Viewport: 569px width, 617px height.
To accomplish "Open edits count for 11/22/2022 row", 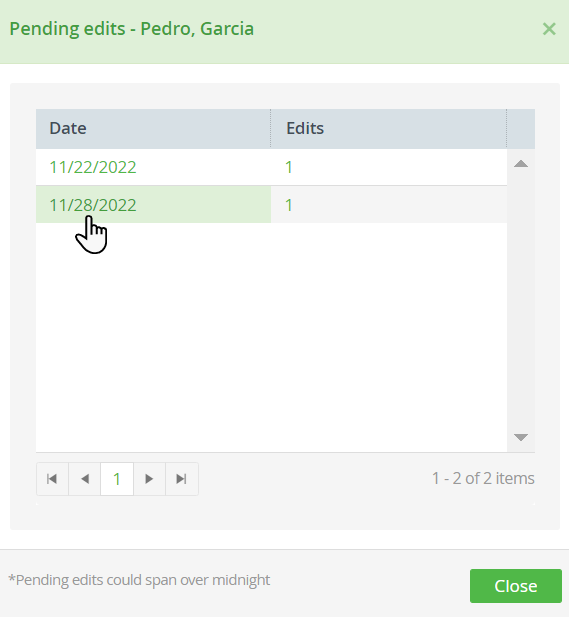I will coord(289,167).
